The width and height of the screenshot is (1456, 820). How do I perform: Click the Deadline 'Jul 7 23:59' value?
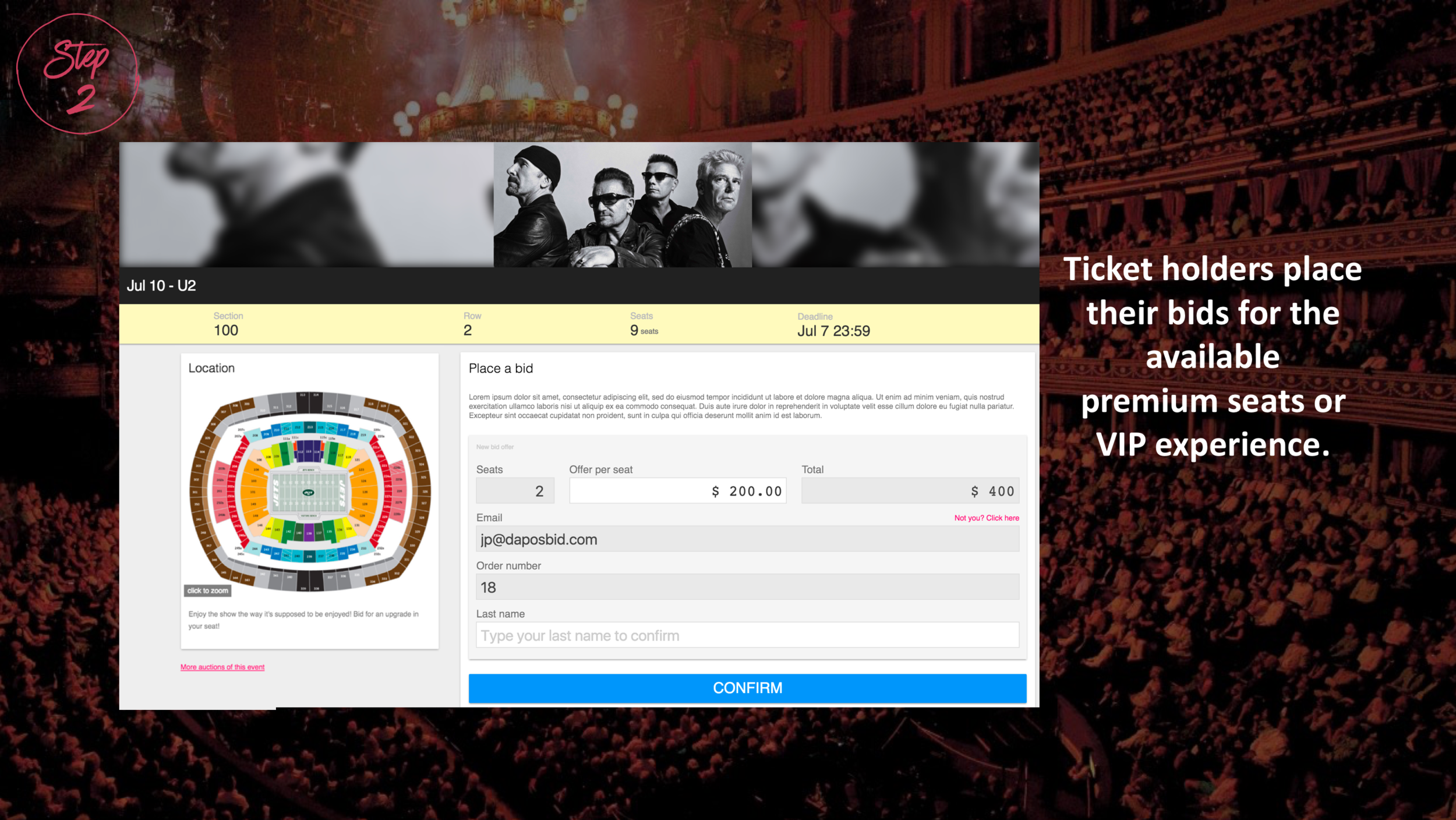833,331
